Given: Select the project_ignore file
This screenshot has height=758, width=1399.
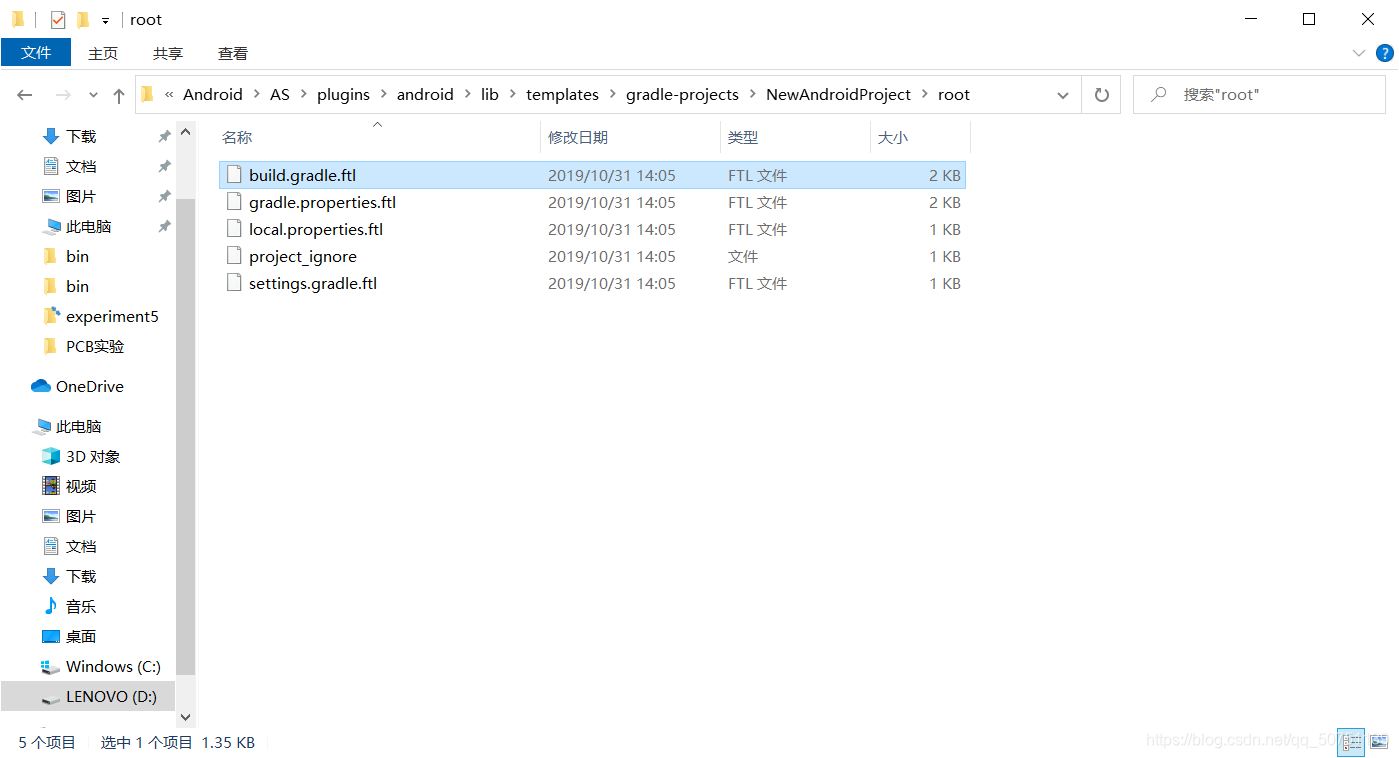Looking at the screenshot, I should [x=592, y=256].
